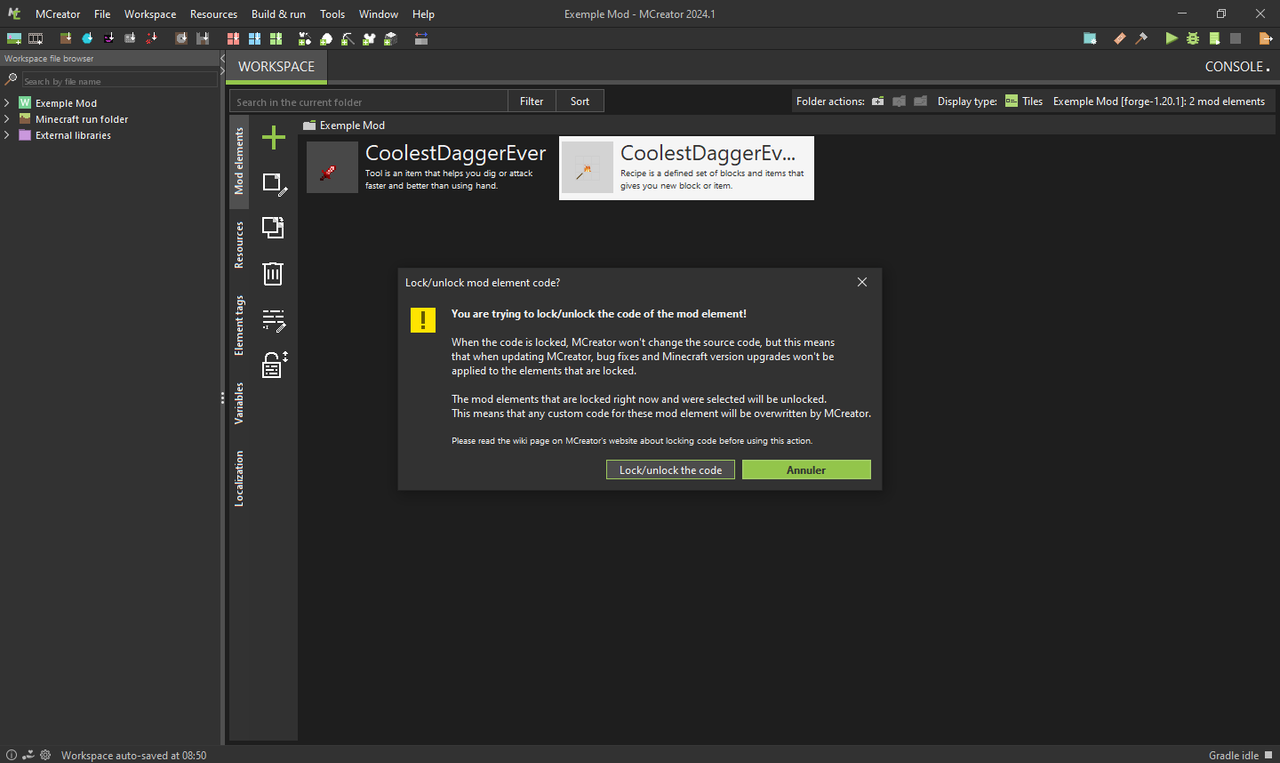
Task: Click the armor pack creator icon
Action: click(369, 39)
